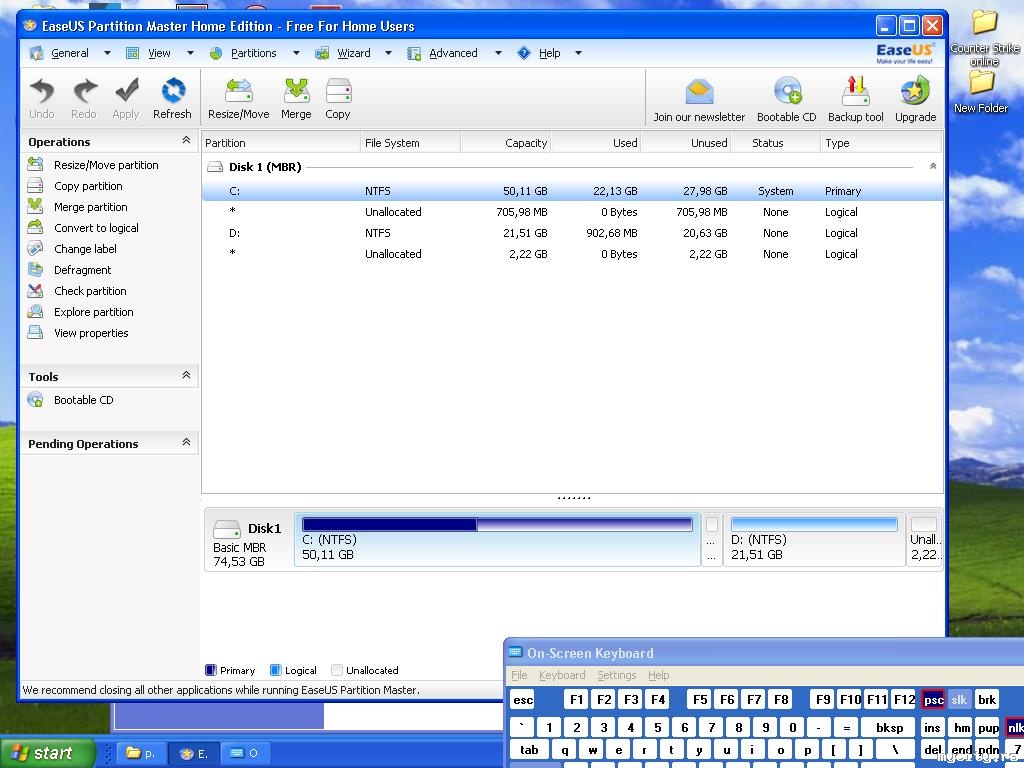Select the Convert to logical operation
The height and width of the screenshot is (768, 1024).
tap(96, 228)
